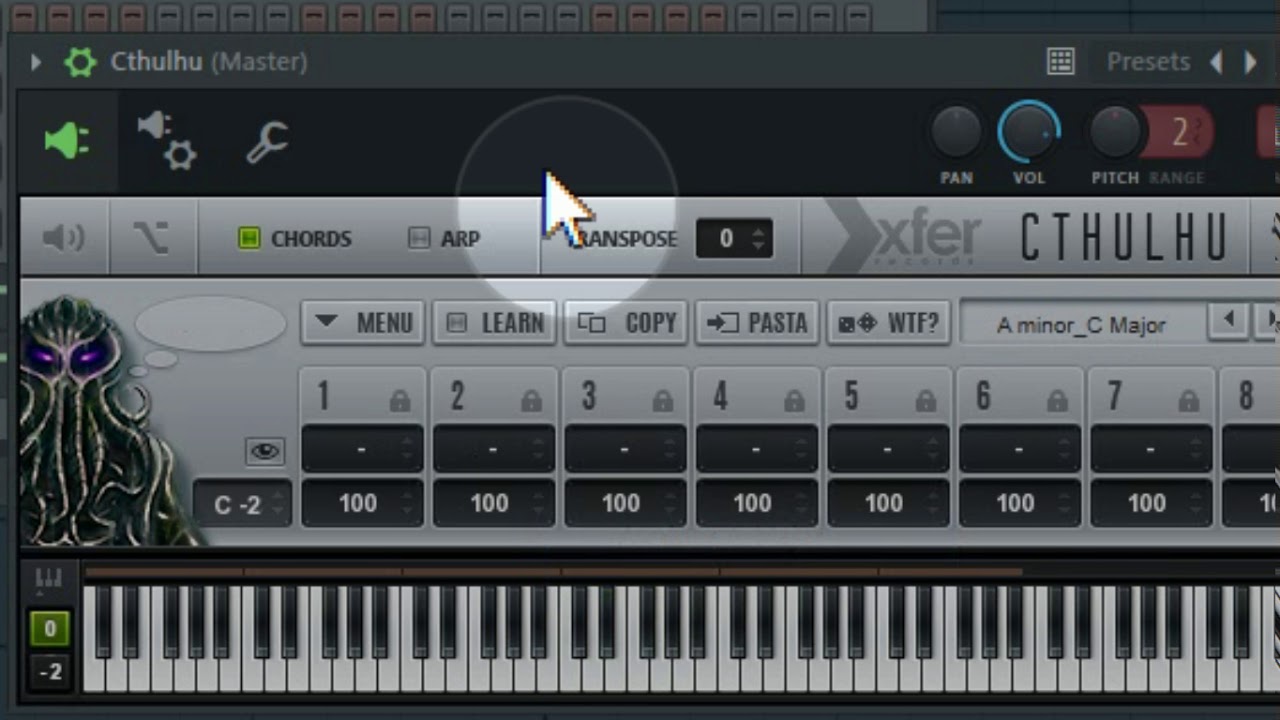Select previous preset with left arrow
The image size is (1280, 720).
(1216, 62)
